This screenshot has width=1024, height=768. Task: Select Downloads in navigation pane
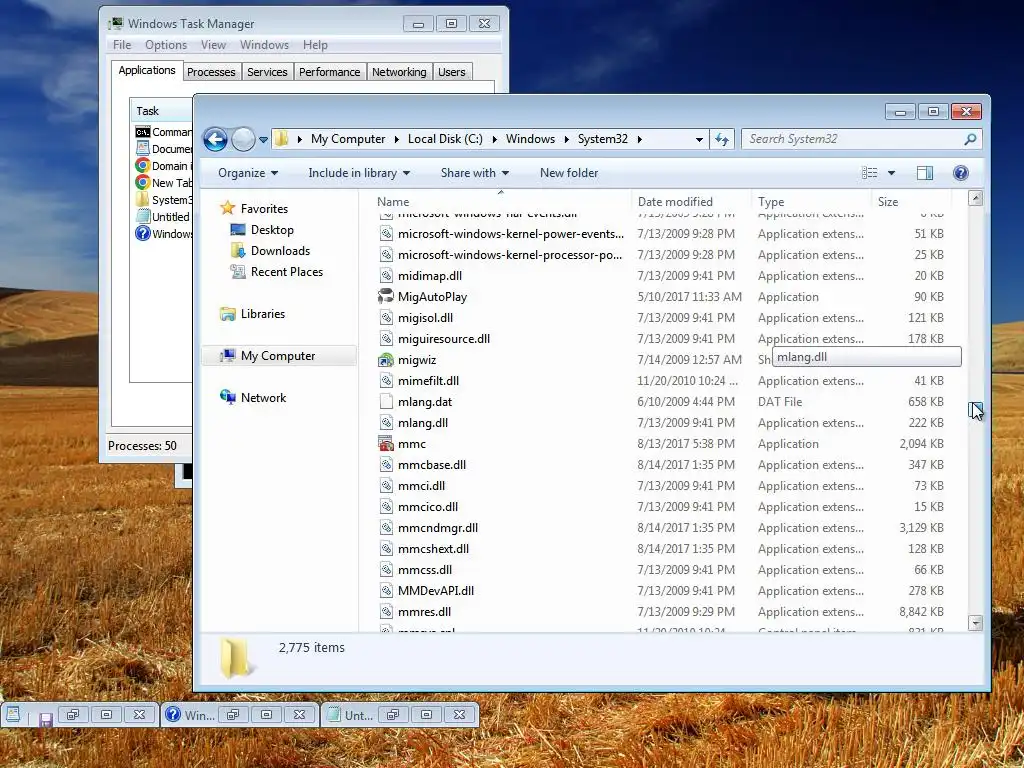(280, 251)
